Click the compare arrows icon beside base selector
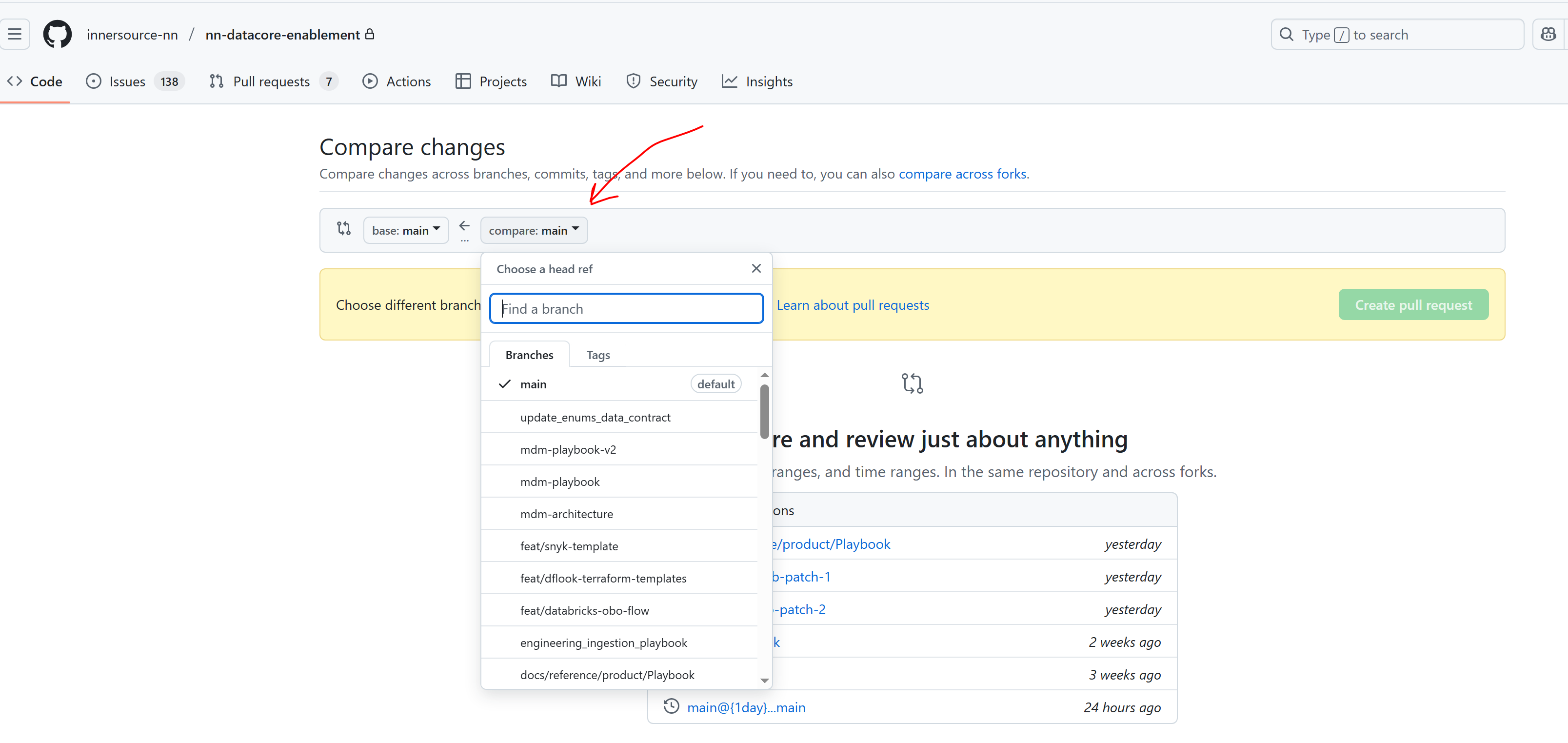 (344, 228)
